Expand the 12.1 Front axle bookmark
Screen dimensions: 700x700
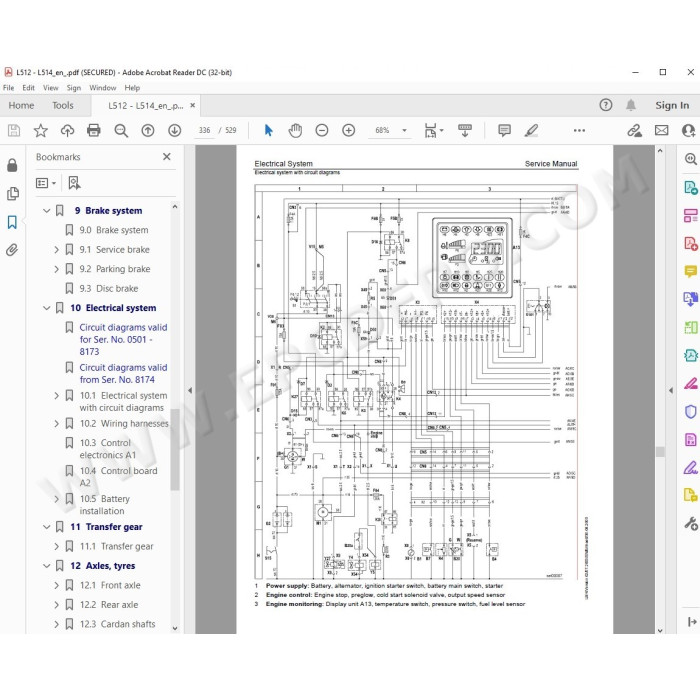tap(56, 585)
